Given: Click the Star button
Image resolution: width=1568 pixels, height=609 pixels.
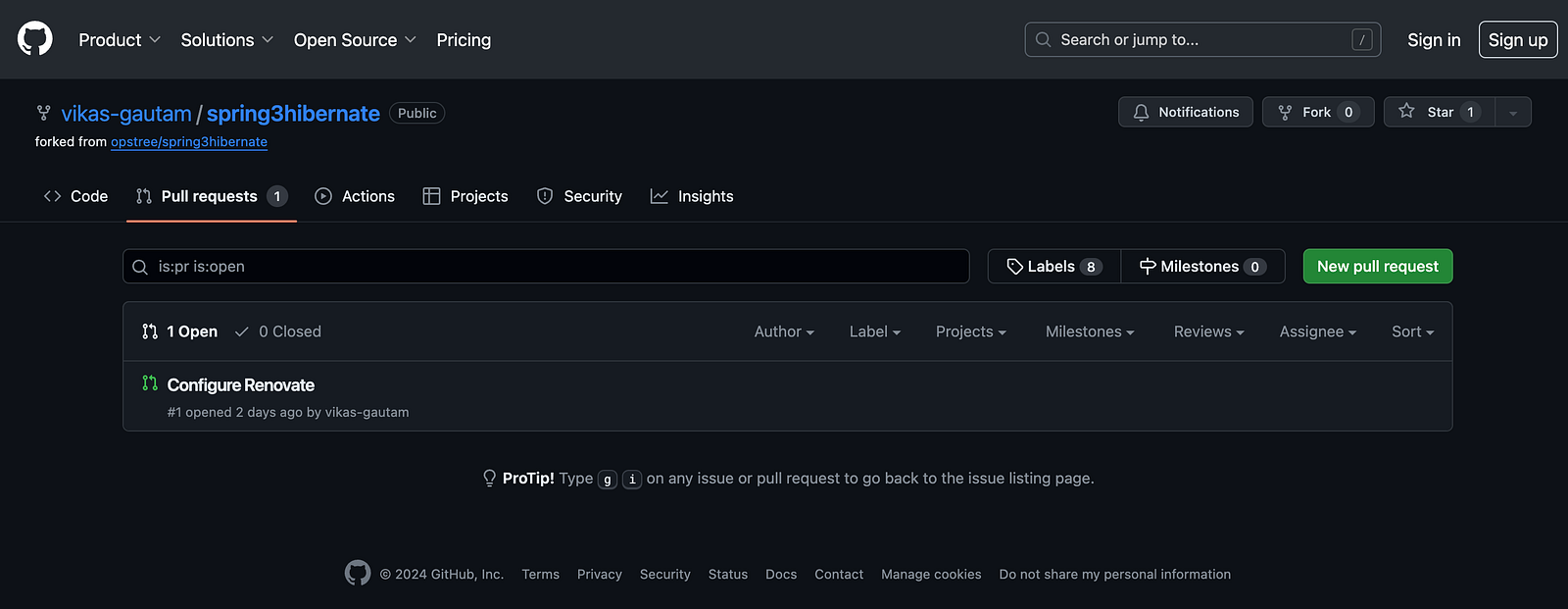Looking at the screenshot, I should 1440,112.
